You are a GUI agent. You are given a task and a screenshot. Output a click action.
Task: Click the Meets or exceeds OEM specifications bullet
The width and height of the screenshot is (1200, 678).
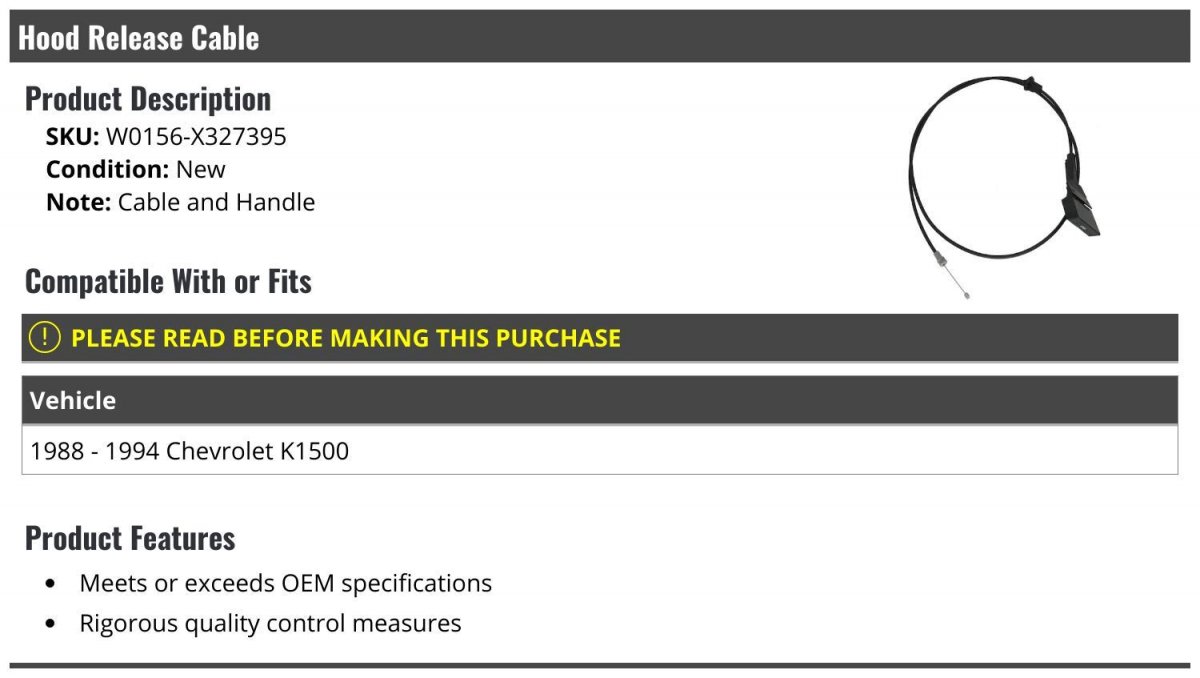pyautogui.click(x=286, y=583)
